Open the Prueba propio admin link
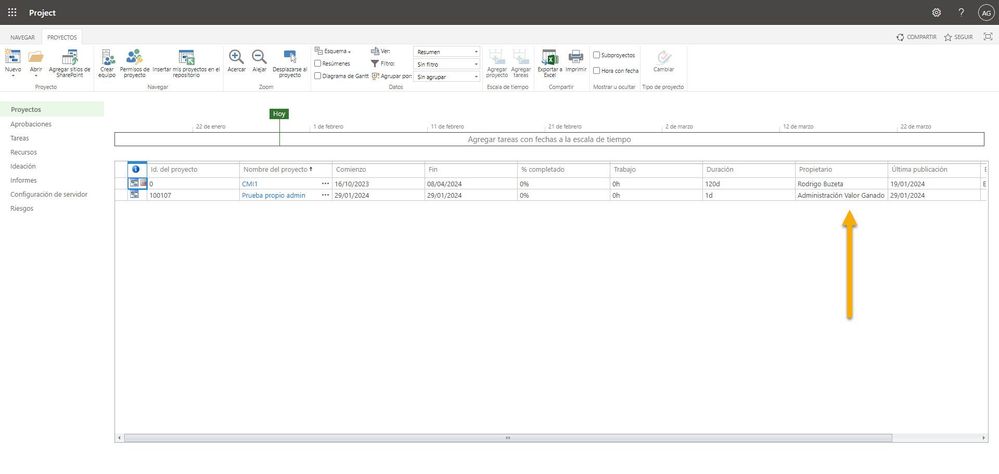Screen dimensions: 999x474 tap(273, 195)
